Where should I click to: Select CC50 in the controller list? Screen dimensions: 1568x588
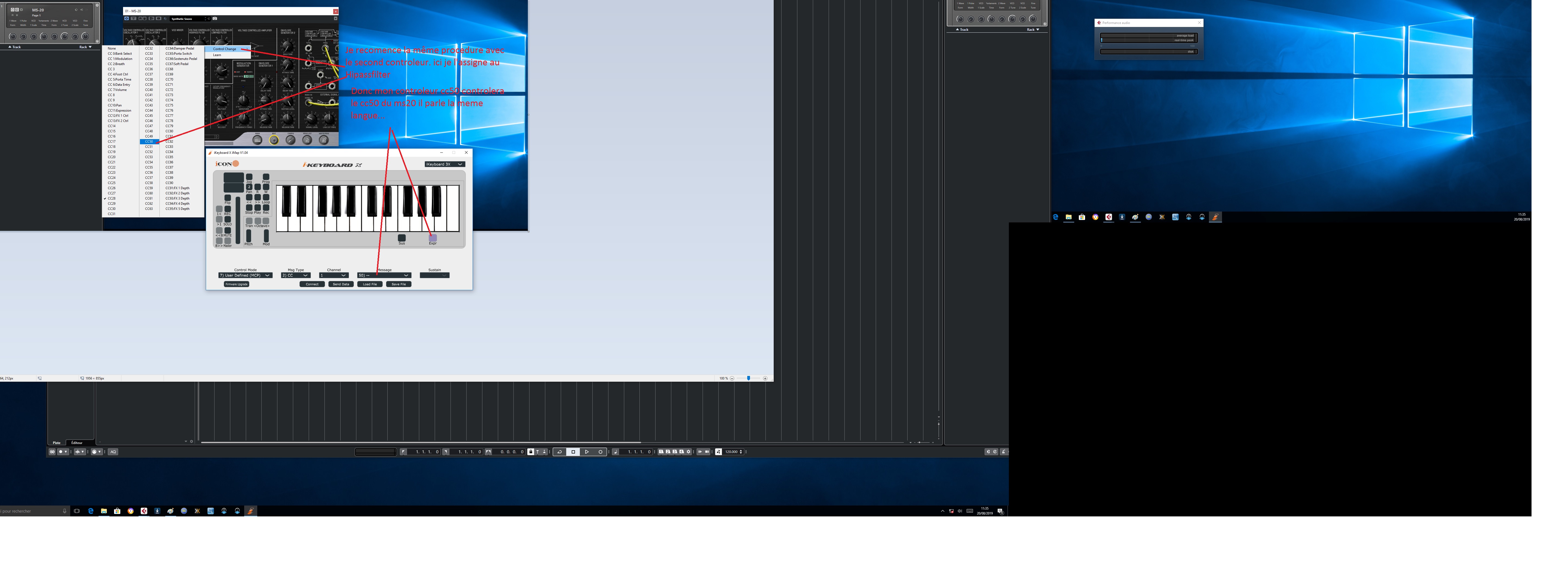[149, 142]
